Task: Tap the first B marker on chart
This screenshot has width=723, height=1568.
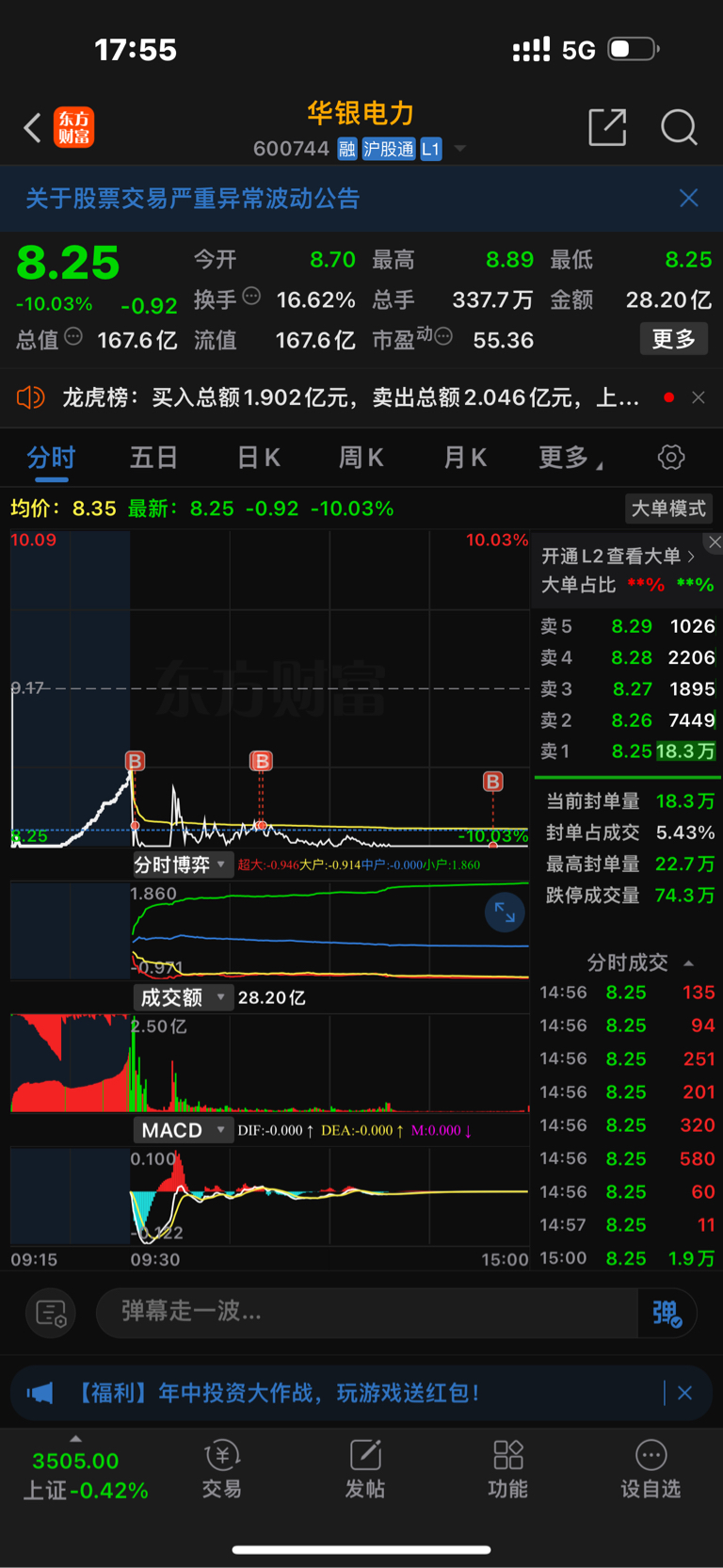Action: click(x=136, y=761)
